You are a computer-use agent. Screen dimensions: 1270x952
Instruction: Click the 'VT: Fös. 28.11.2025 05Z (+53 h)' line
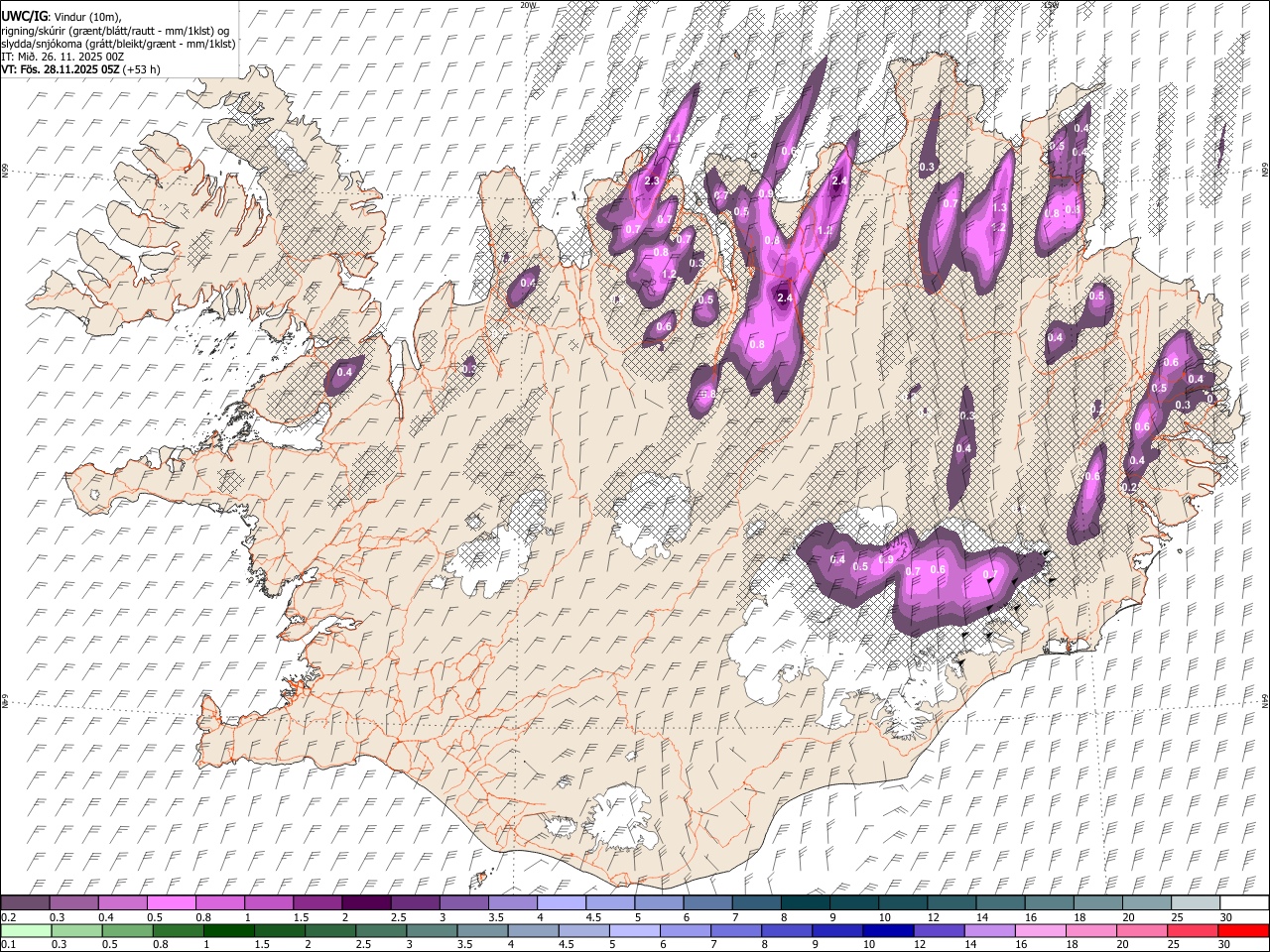point(81,69)
